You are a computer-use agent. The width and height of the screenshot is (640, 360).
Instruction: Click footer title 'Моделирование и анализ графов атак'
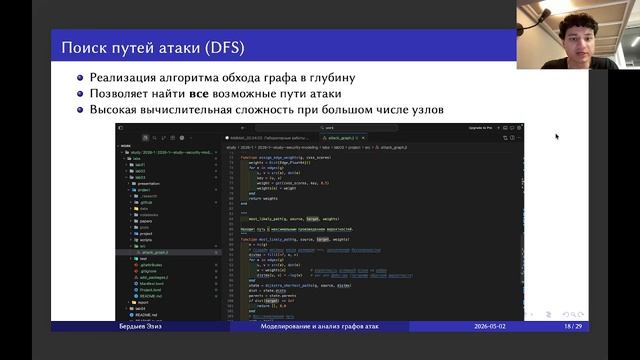pos(320,326)
